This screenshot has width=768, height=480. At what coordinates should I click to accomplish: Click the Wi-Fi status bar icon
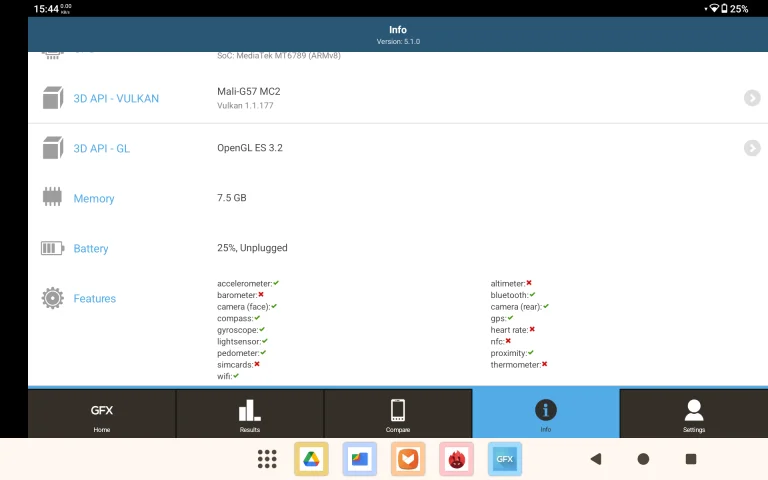click(714, 8)
